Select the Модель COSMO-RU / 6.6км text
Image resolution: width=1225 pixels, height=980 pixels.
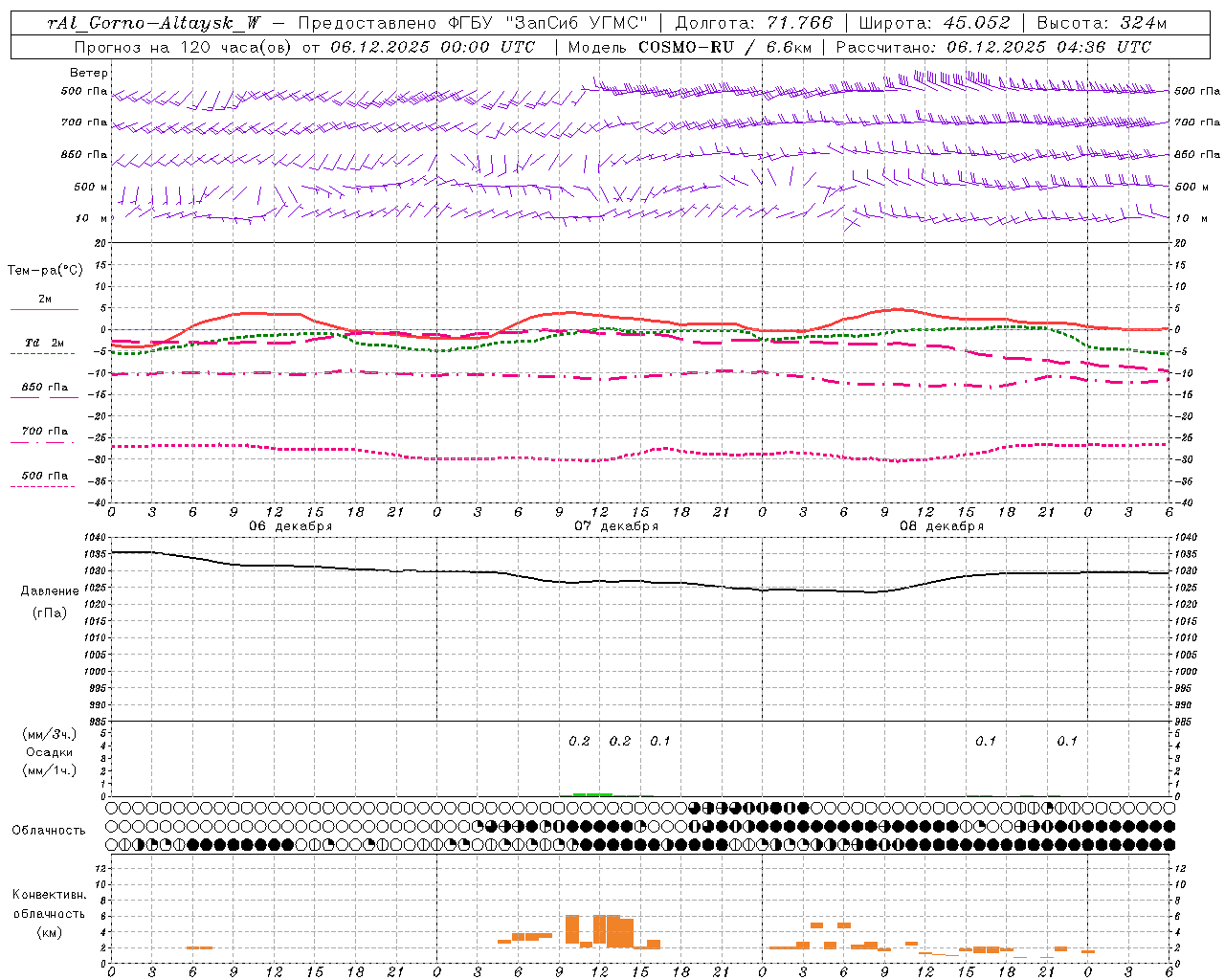690,47
